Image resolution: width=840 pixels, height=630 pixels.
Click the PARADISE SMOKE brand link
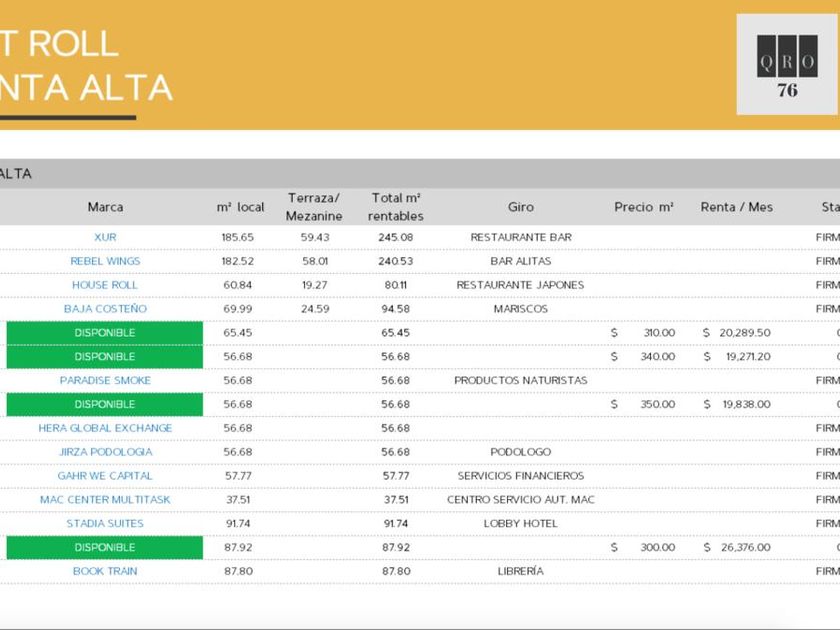click(105, 380)
